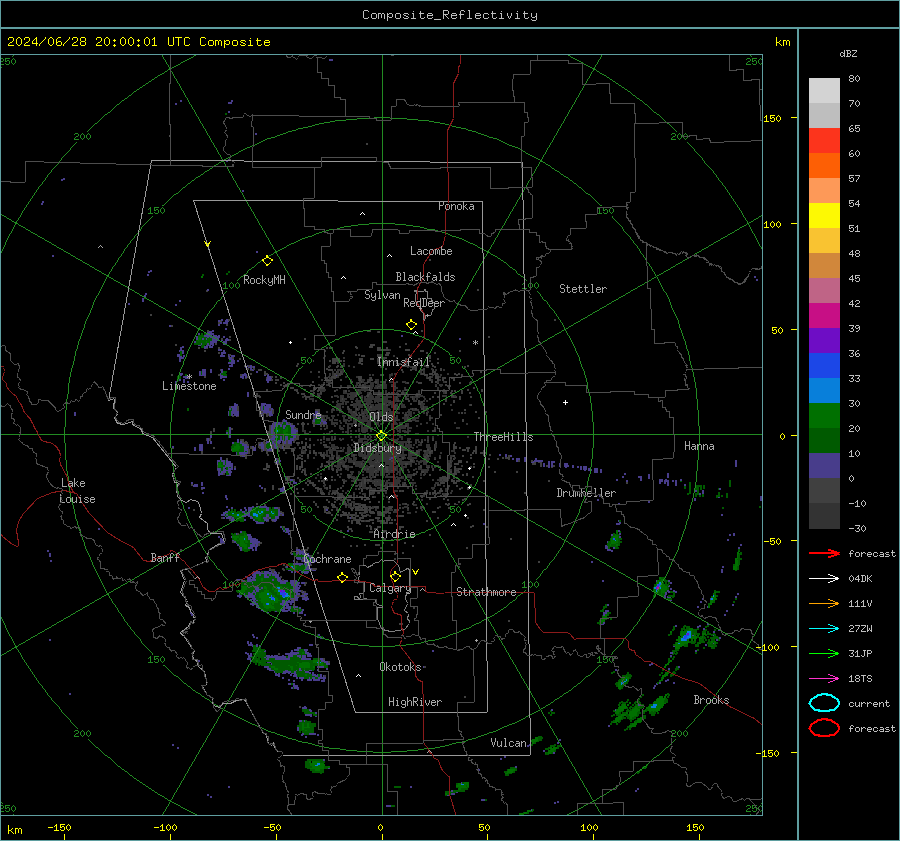This screenshot has width=900, height=841.
Task: Click the Innisfail label
Action: coord(403,362)
